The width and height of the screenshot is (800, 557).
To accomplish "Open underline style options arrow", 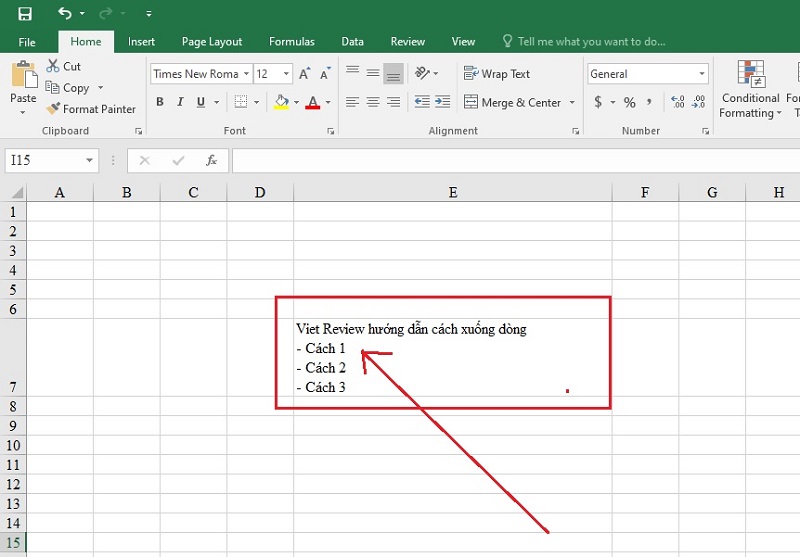I will [216, 102].
